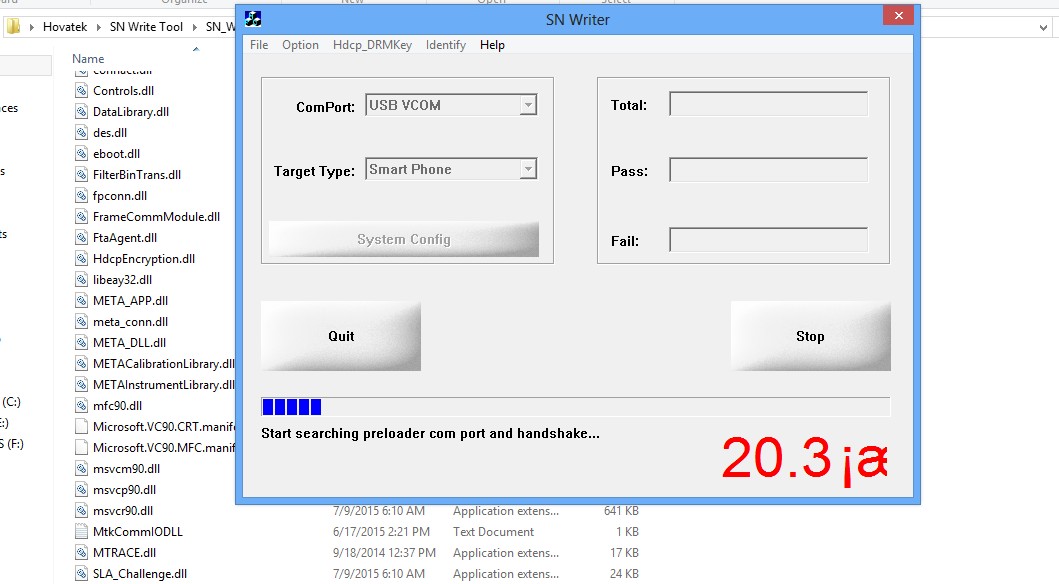
Task: Open the ComPort USB VCOM dropdown
Action: pos(527,104)
